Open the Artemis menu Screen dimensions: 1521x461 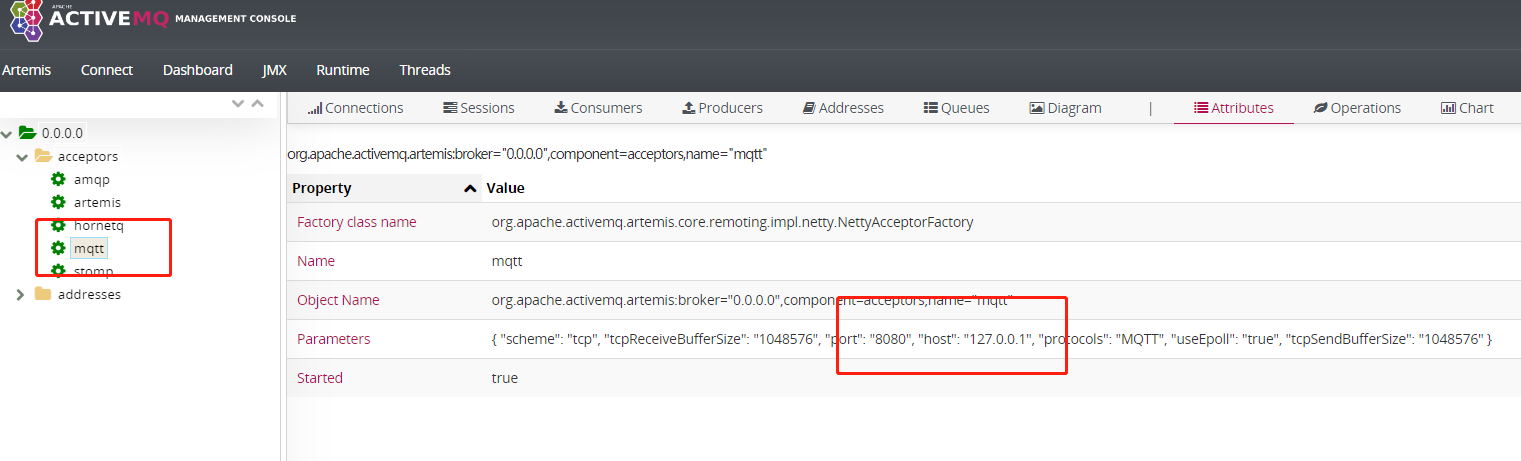click(26, 70)
